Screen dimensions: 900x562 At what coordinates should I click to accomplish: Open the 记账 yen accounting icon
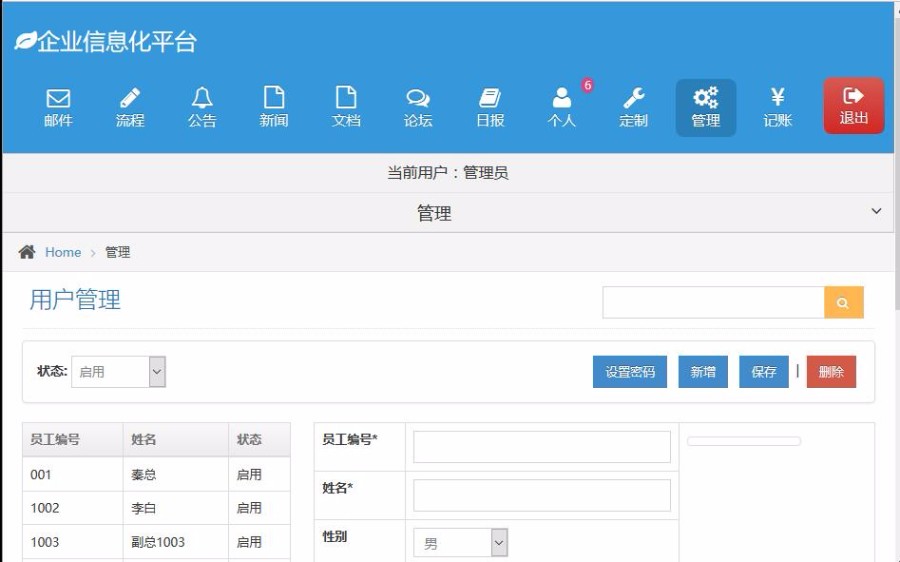(778, 107)
